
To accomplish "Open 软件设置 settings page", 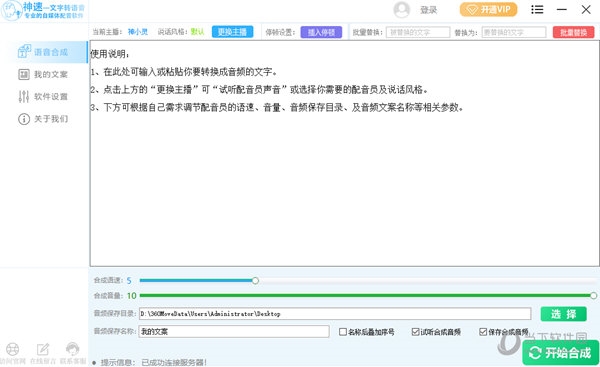I will [x=44, y=96].
